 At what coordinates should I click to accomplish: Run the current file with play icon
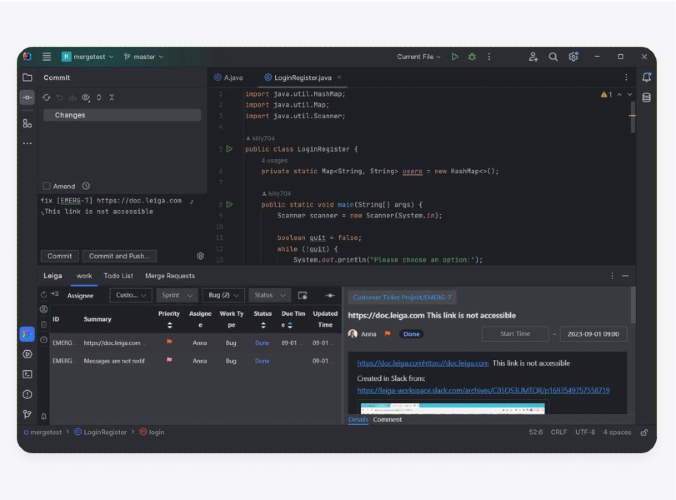tap(455, 56)
